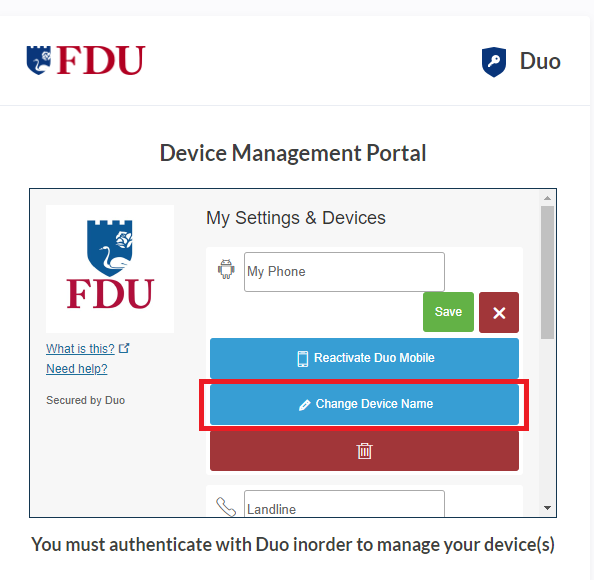Click the FDU logo in the header
Image resolution: width=594 pixels, height=580 pixels.
(86, 60)
